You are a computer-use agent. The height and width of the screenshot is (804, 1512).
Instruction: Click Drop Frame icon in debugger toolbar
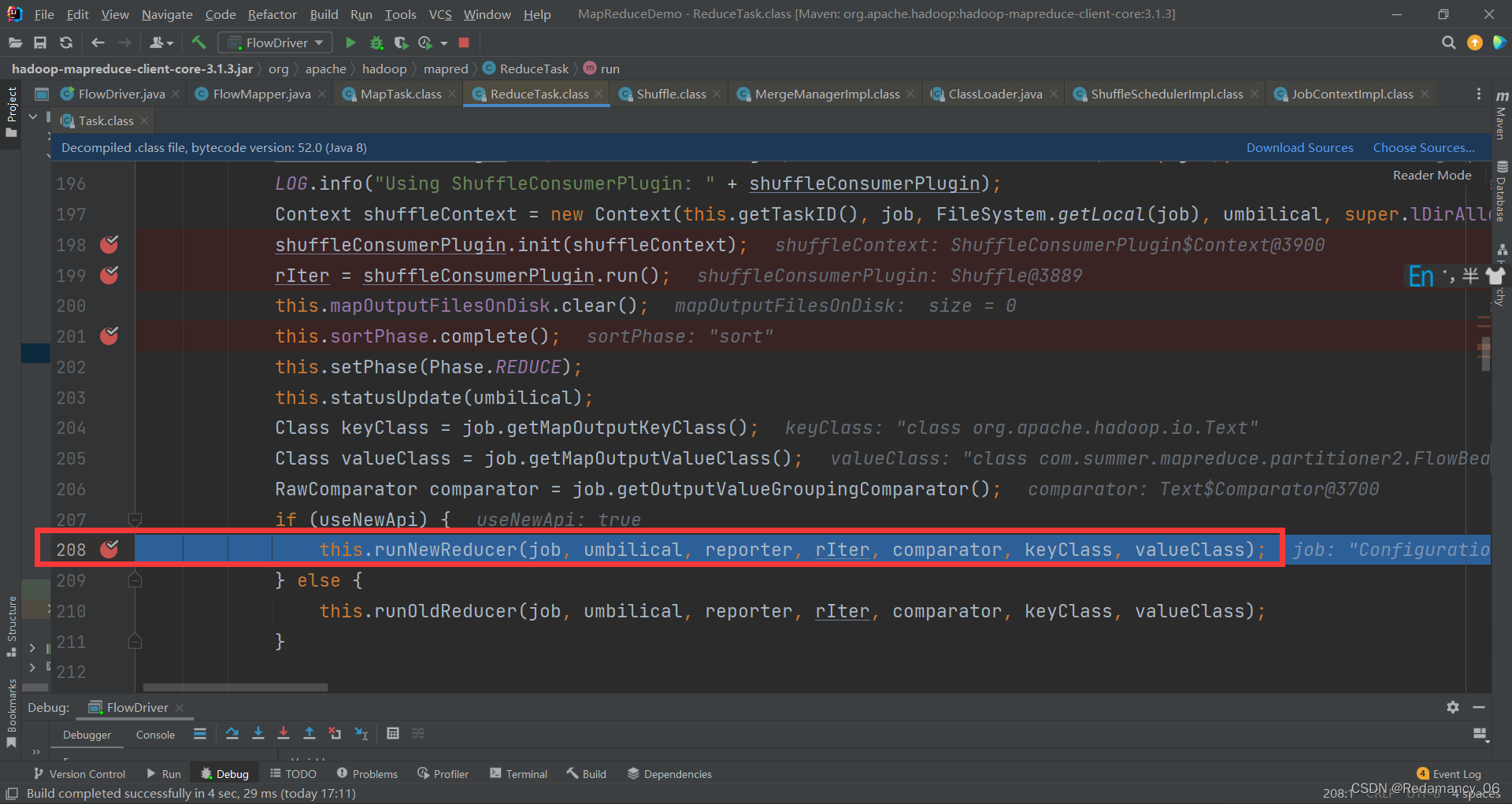coord(335,733)
